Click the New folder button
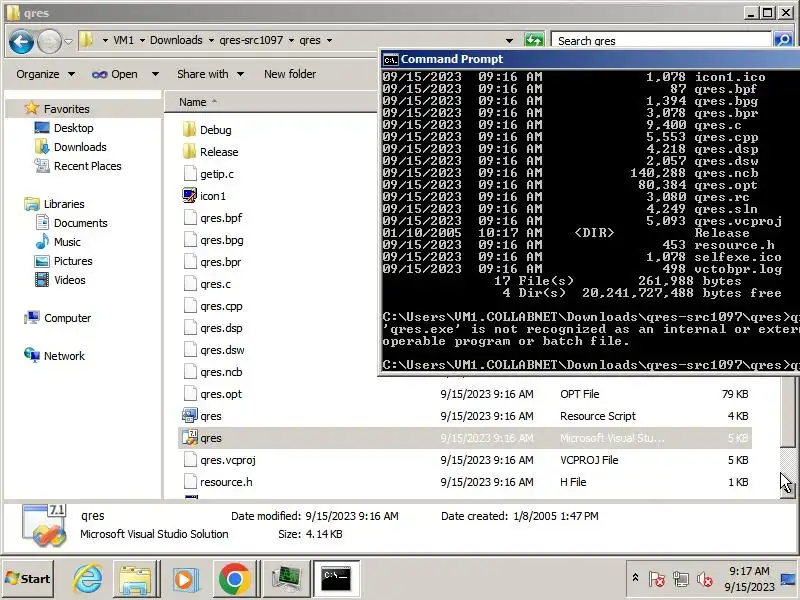The image size is (800, 600). 290,74
